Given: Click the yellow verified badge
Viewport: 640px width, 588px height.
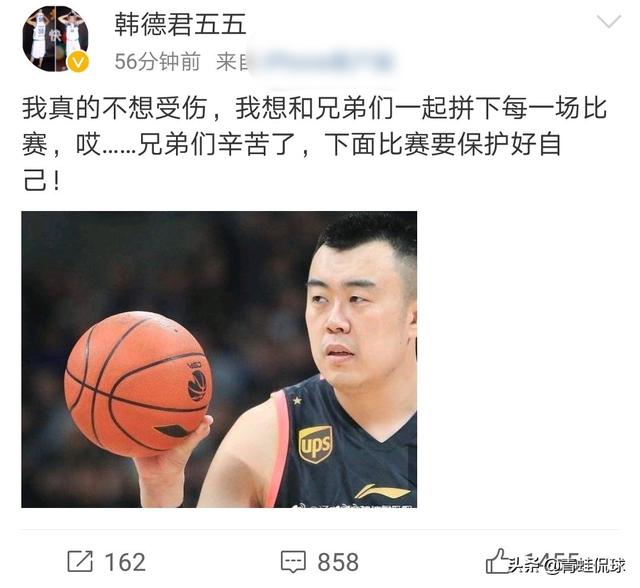Looking at the screenshot, I should pyautogui.click(x=77, y=62).
